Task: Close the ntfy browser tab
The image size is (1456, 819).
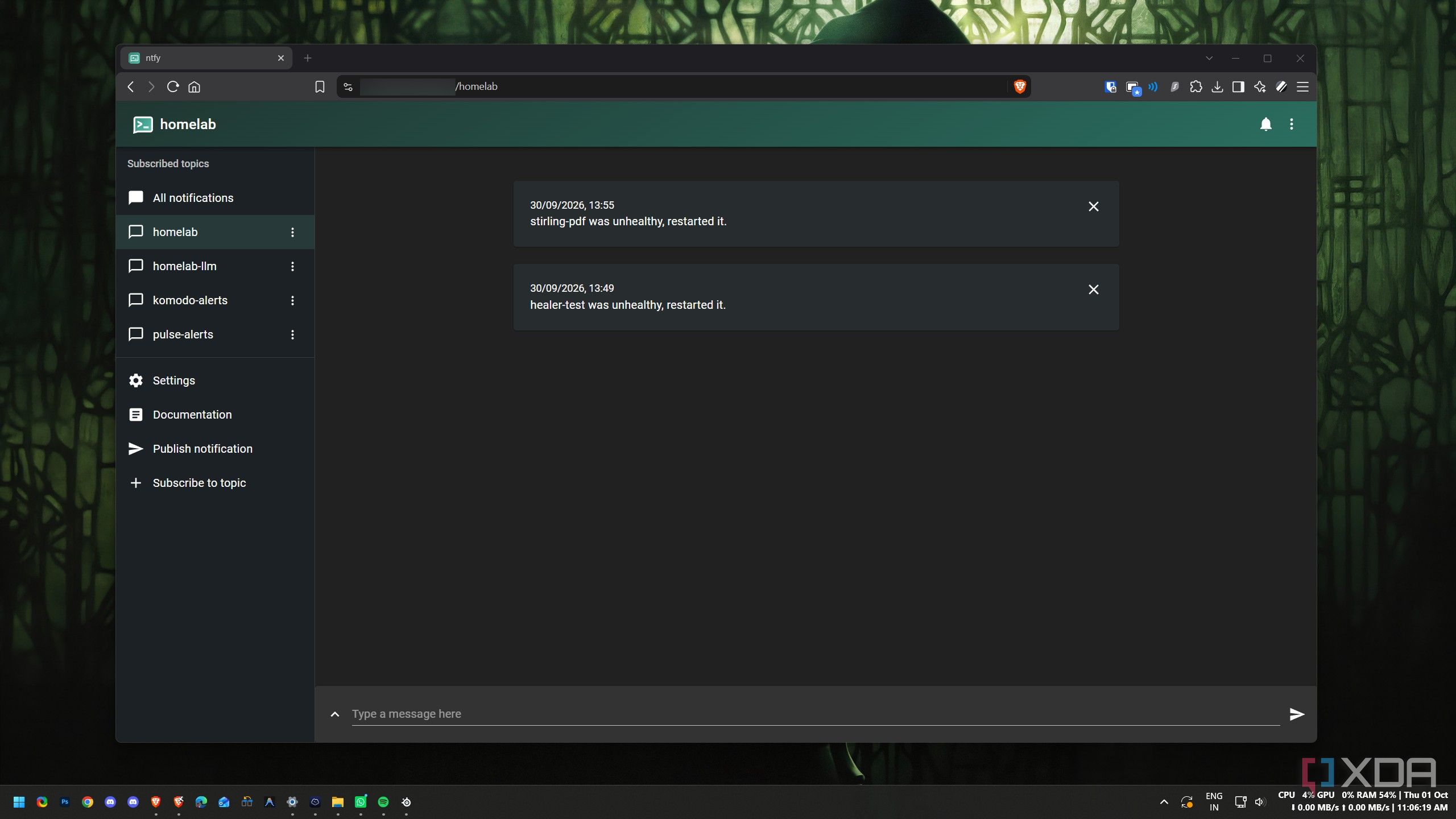Action: tap(281, 58)
